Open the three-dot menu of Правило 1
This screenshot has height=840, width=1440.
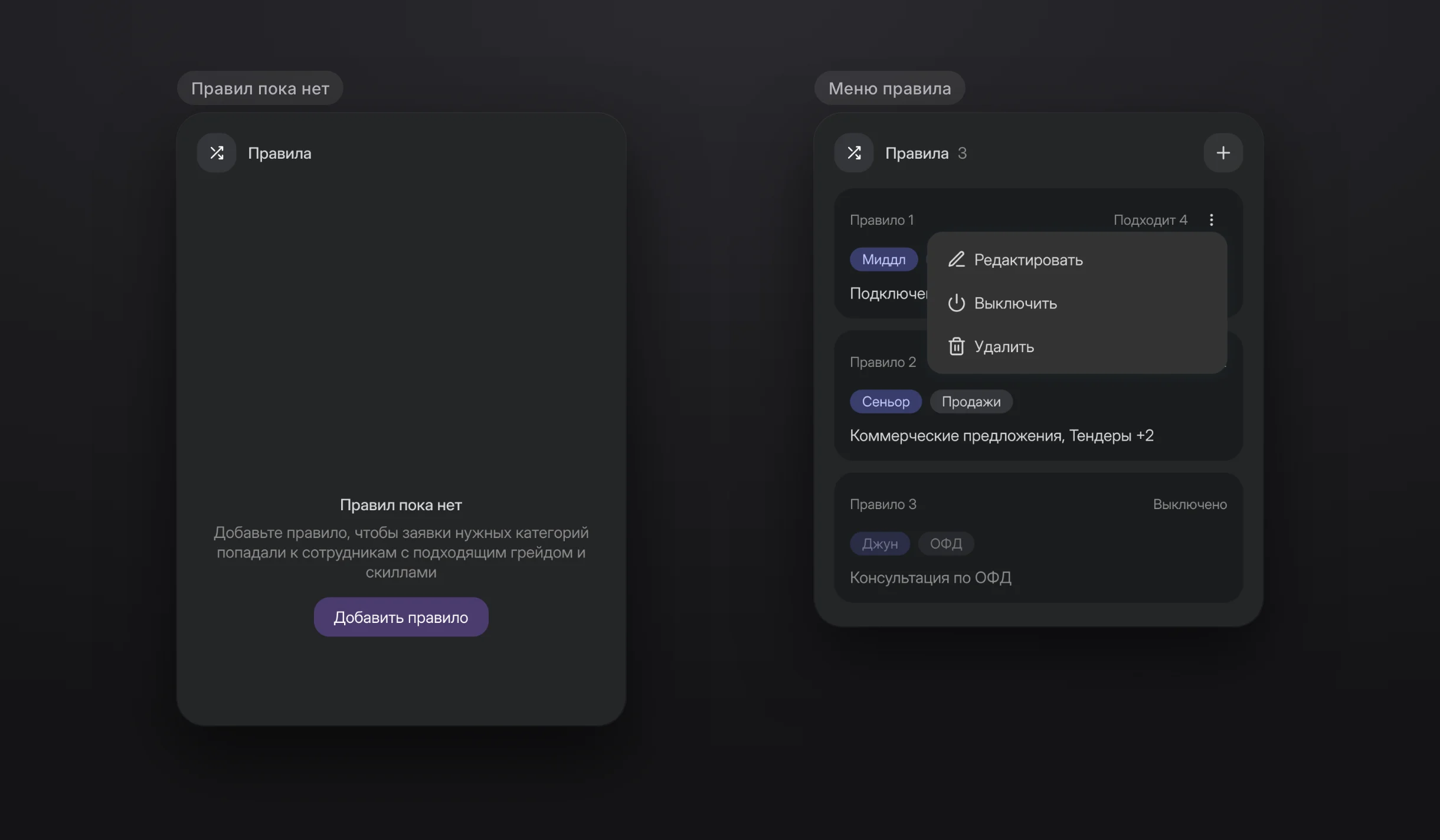click(1212, 220)
